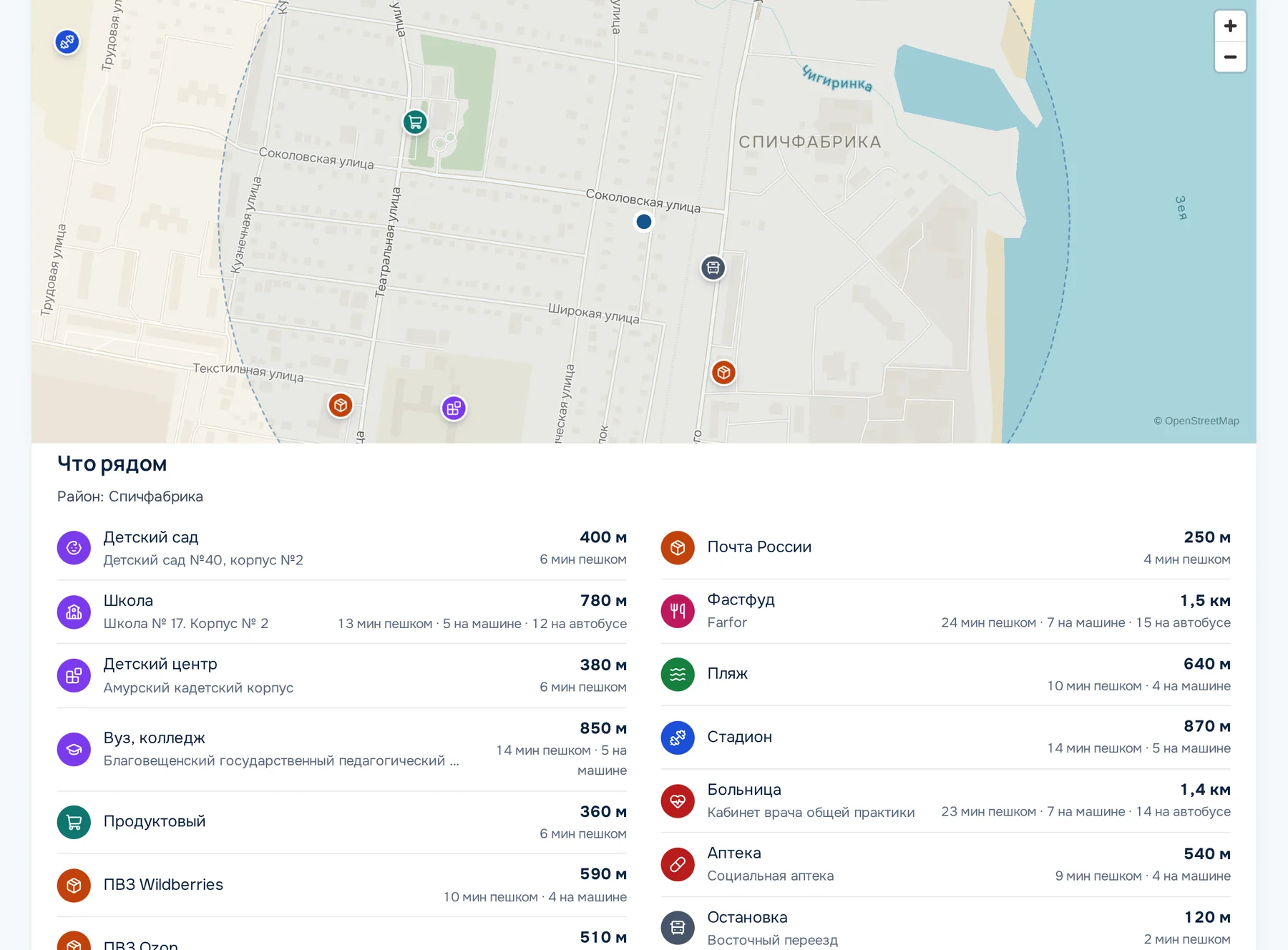This screenshot has width=1288, height=950.
Task: Click the Детский сад list icon
Action: coord(74,548)
